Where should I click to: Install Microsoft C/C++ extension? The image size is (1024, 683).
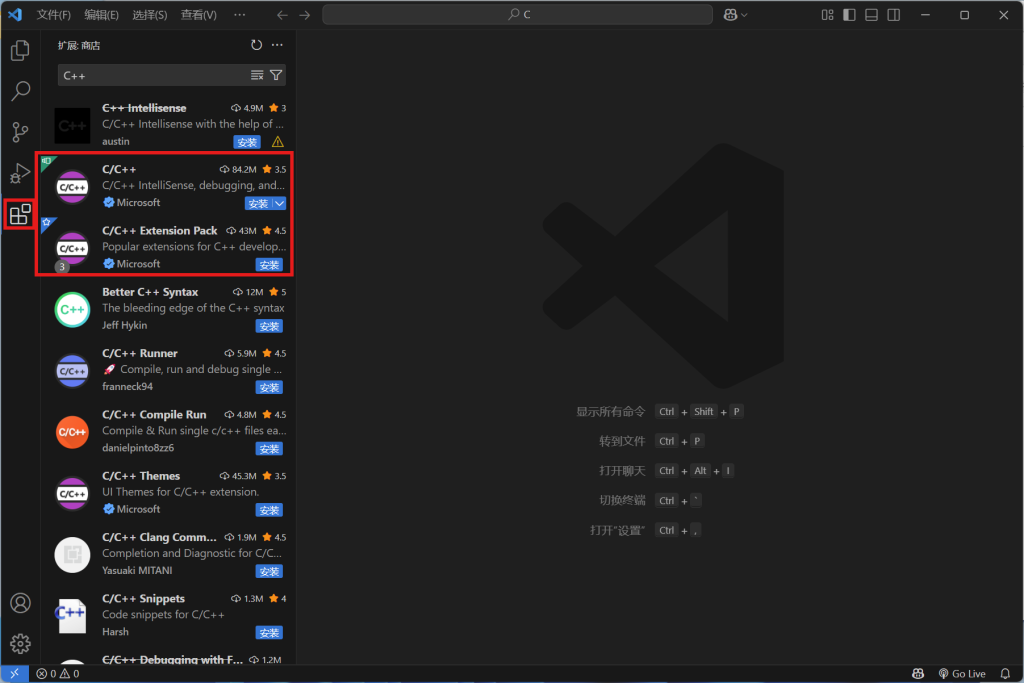point(258,204)
